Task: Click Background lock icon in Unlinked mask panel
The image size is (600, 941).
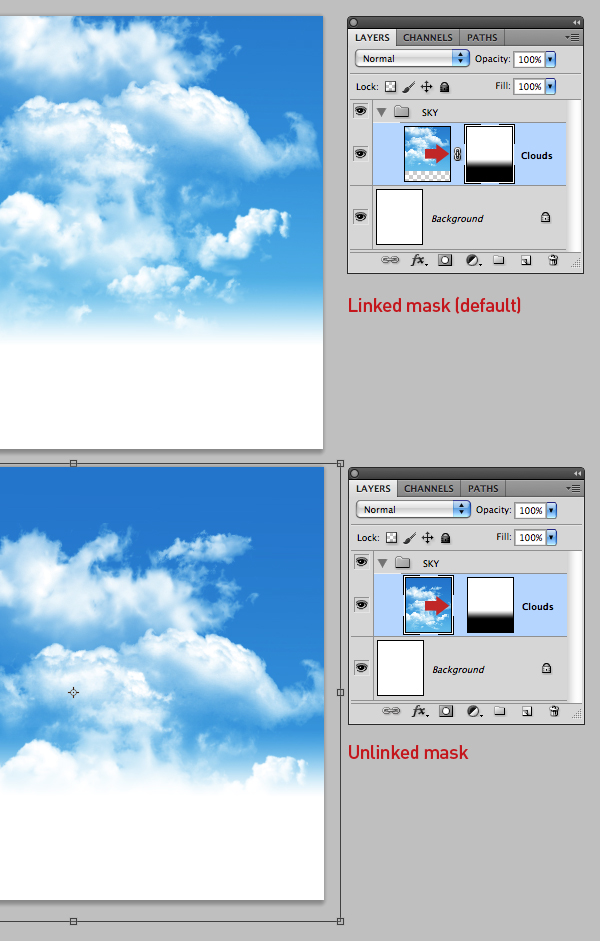Action: [x=547, y=668]
